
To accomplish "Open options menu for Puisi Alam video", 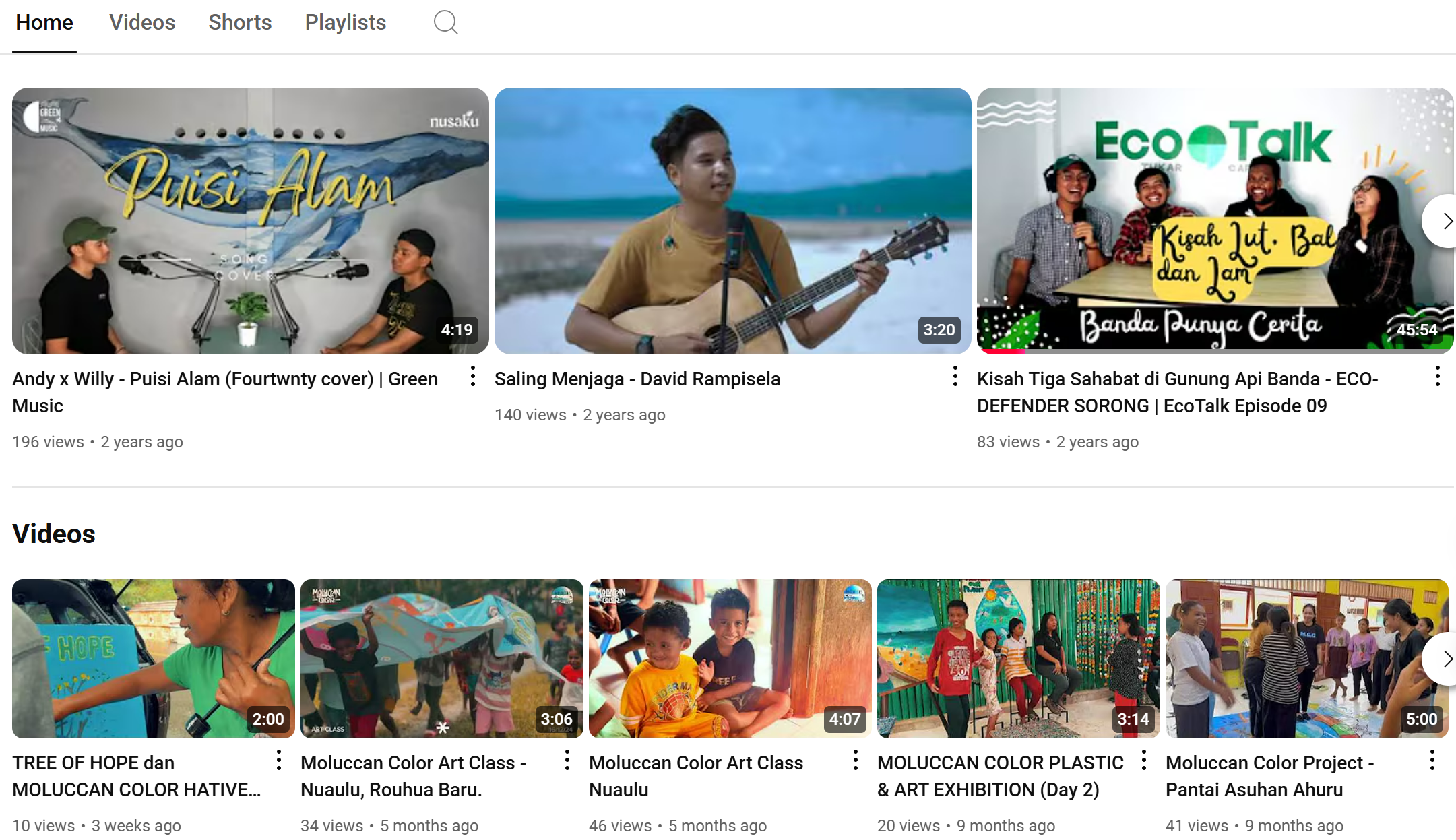I will 473,377.
